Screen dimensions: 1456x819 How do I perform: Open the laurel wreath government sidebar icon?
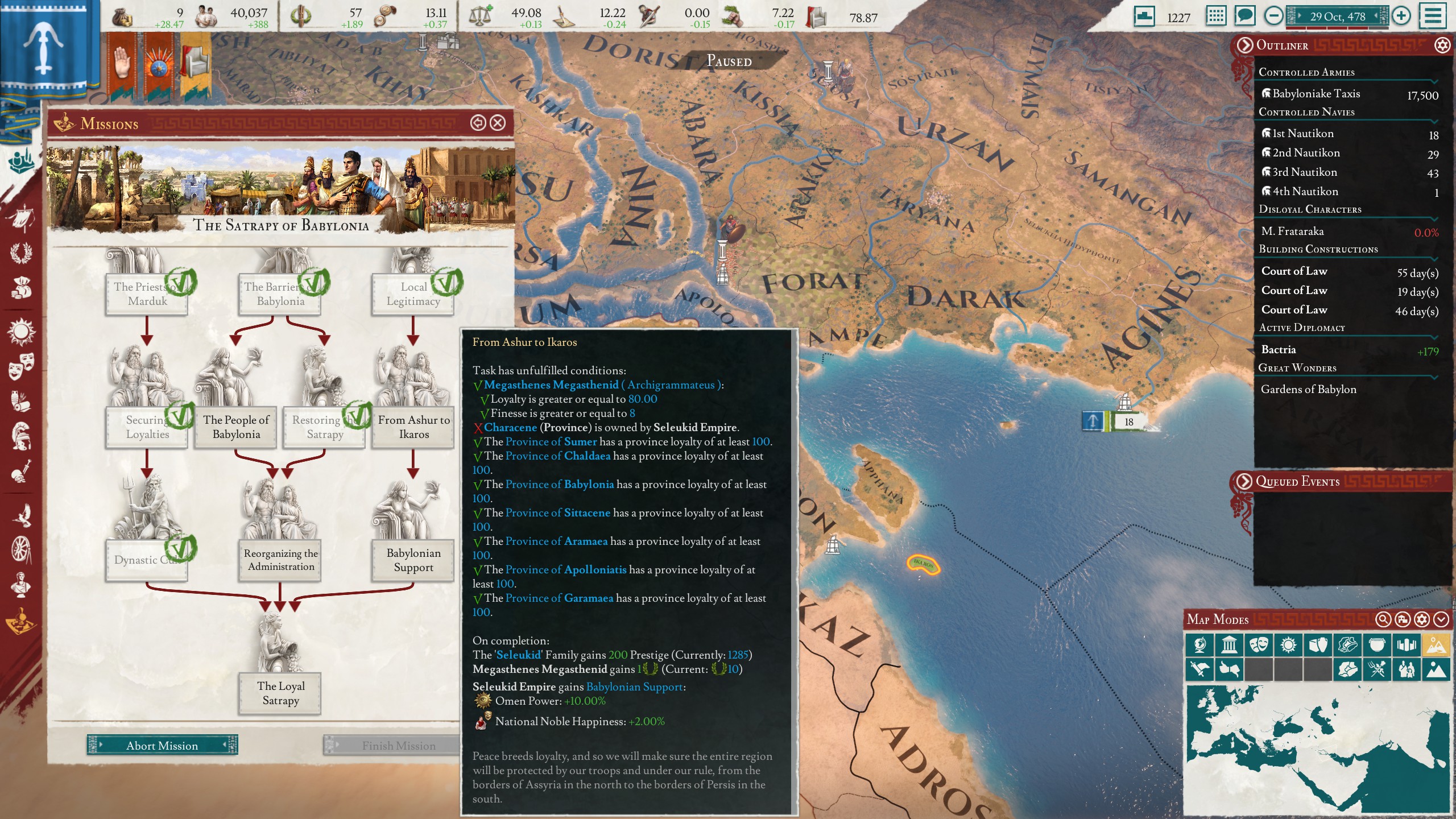21,253
